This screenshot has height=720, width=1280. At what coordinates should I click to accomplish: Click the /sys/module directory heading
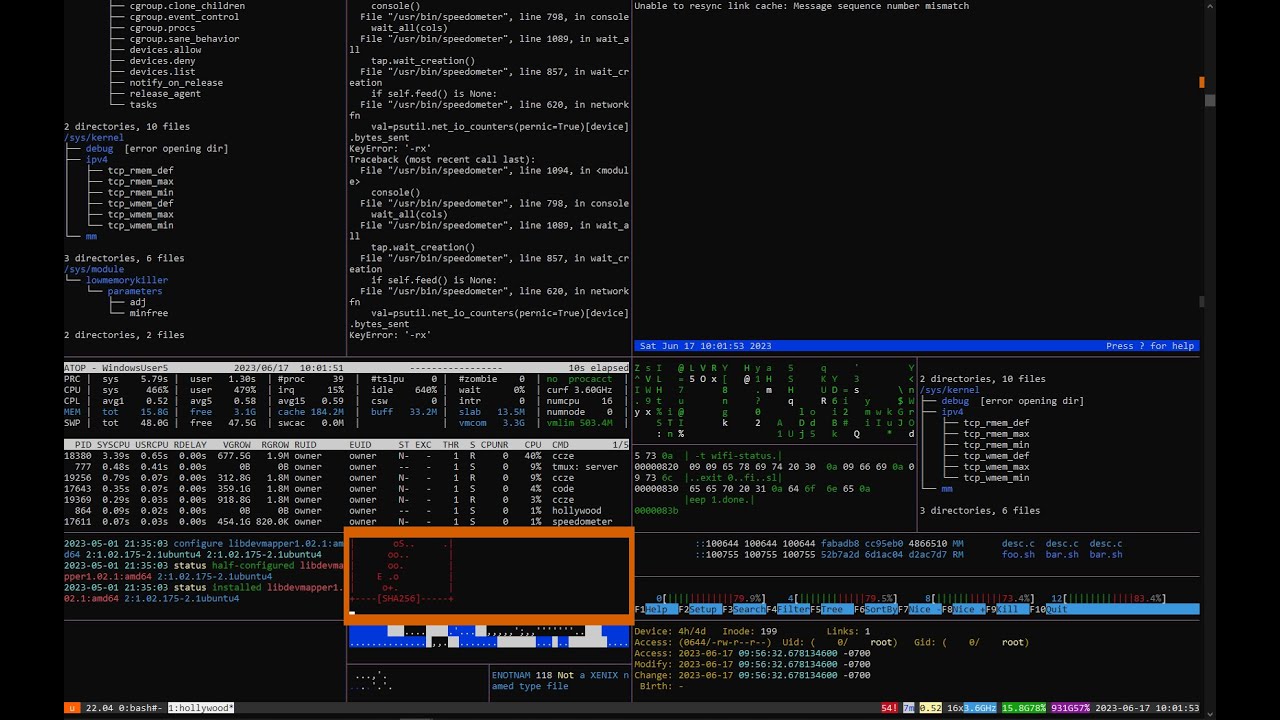pyautogui.click(x=94, y=269)
